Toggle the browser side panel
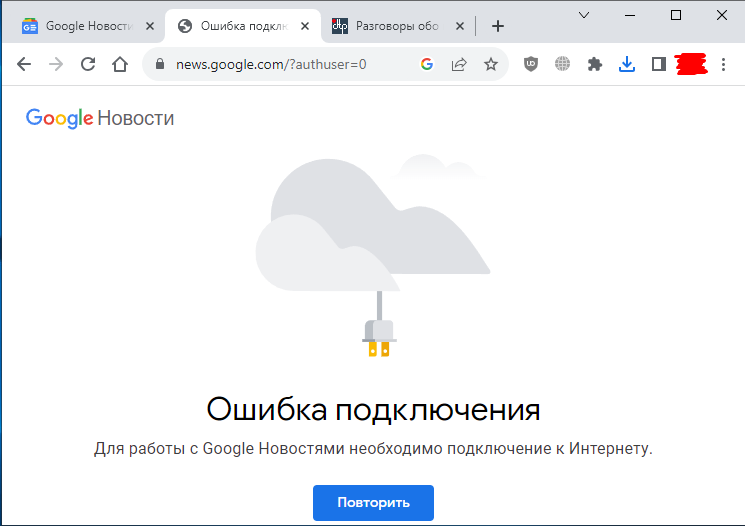 coord(659,65)
